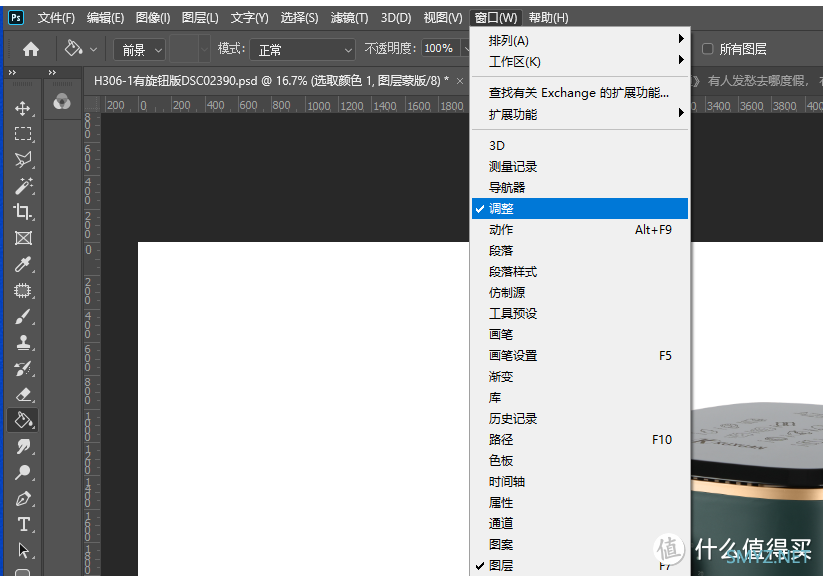This screenshot has width=823, height=576.
Task: Select the Pen tool
Action: (x=23, y=499)
